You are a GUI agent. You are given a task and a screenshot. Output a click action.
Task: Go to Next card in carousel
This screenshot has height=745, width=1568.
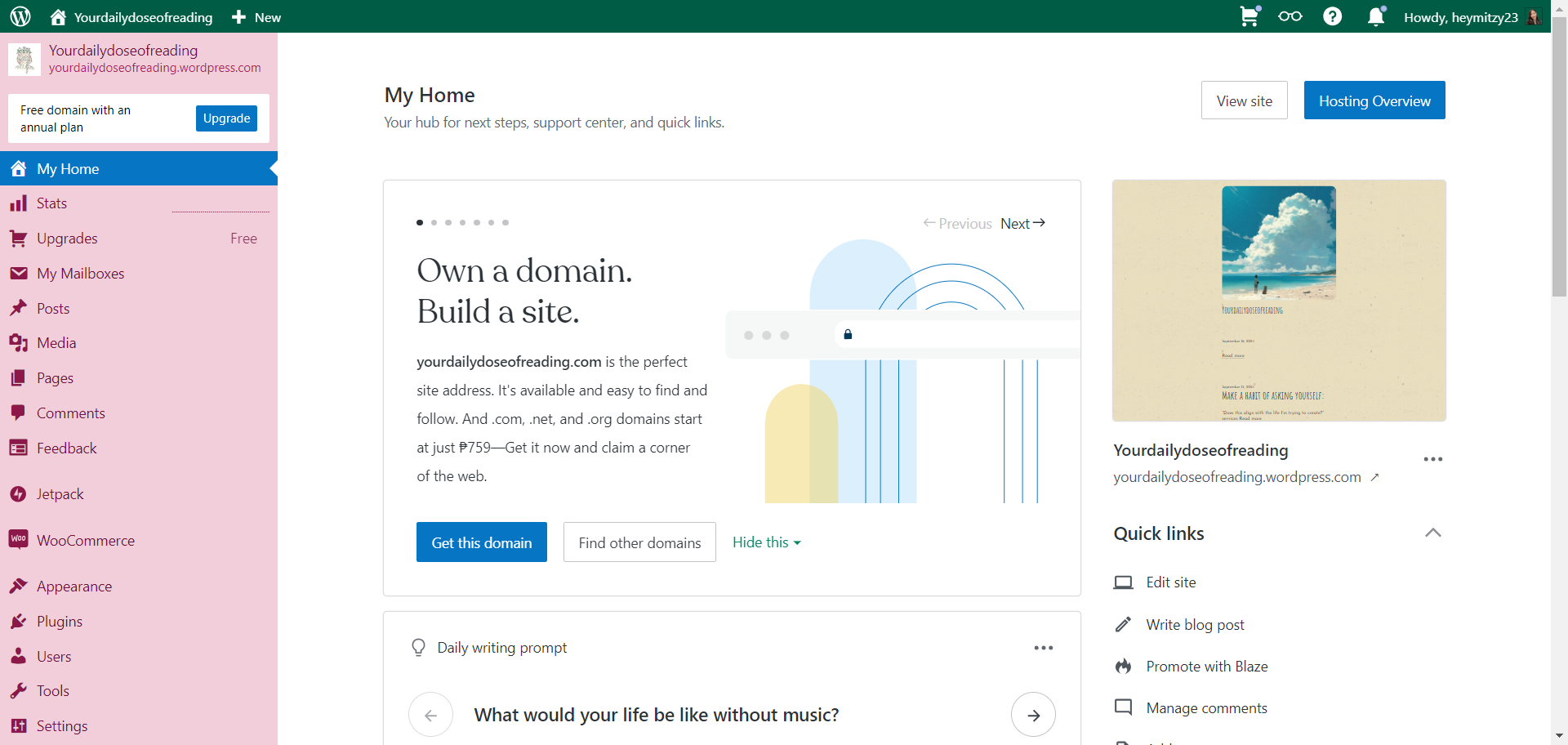[1023, 223]
